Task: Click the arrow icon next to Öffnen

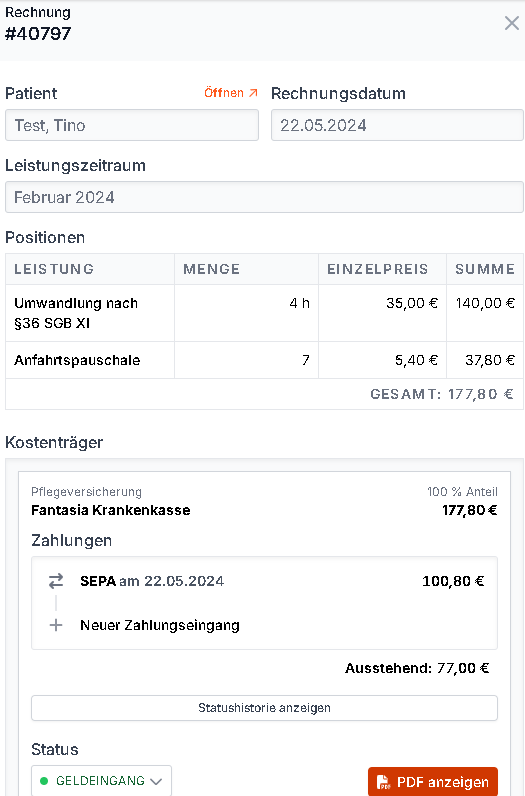Action: click(253, 93)
